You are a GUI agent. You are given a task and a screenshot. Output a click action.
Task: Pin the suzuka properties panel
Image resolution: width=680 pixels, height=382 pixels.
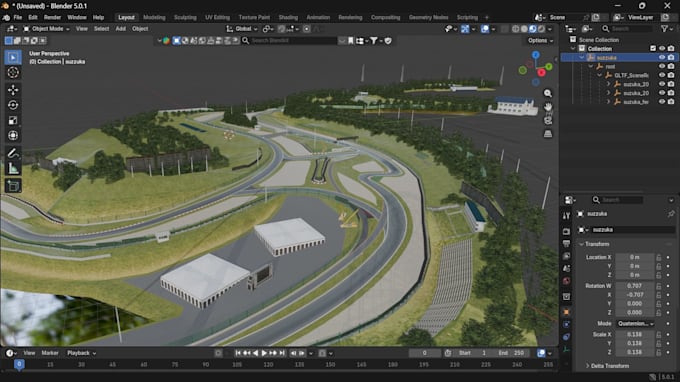tap(671, 214)
